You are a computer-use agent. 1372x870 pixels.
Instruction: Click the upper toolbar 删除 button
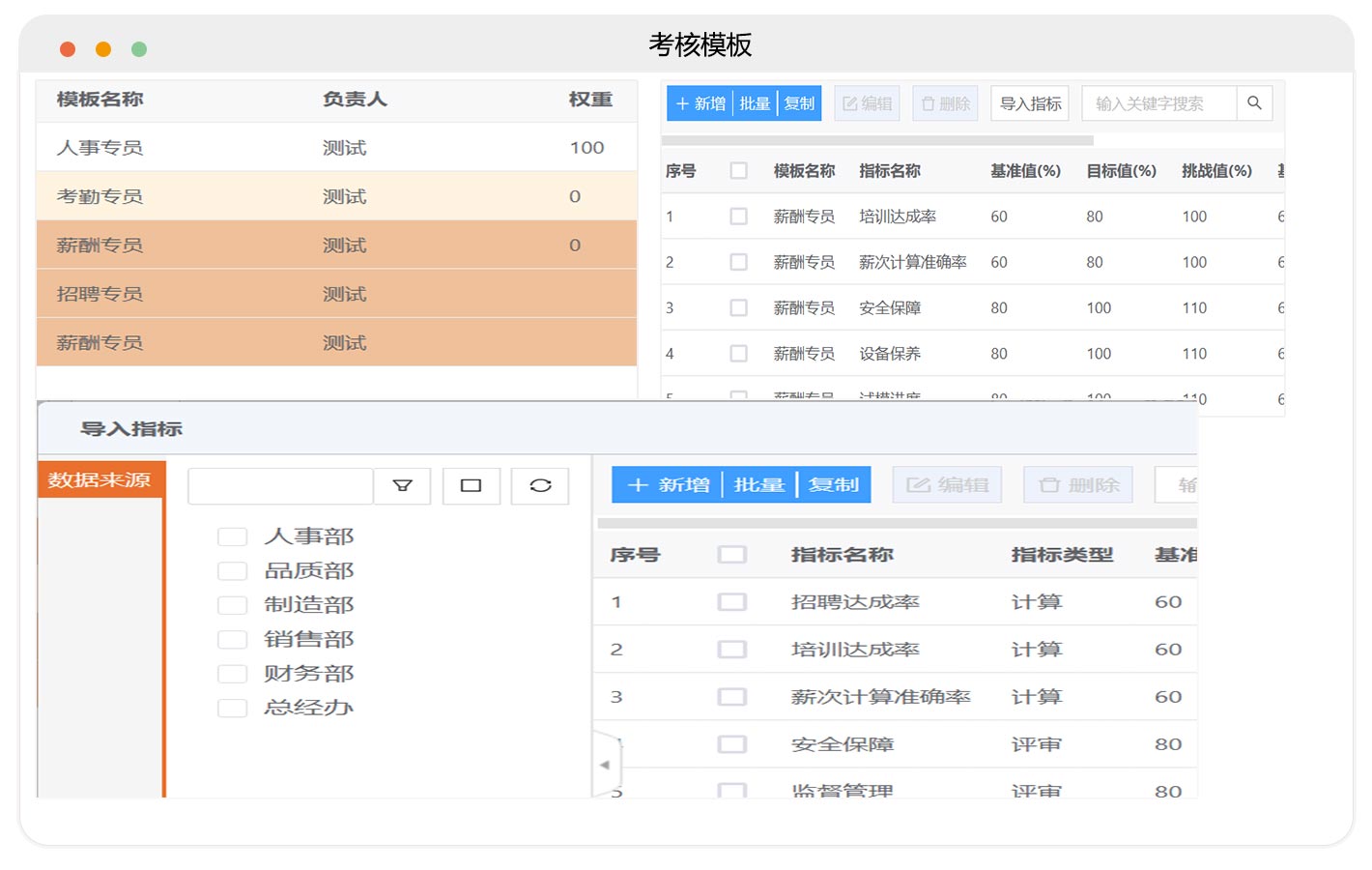(x=945, y=103)
